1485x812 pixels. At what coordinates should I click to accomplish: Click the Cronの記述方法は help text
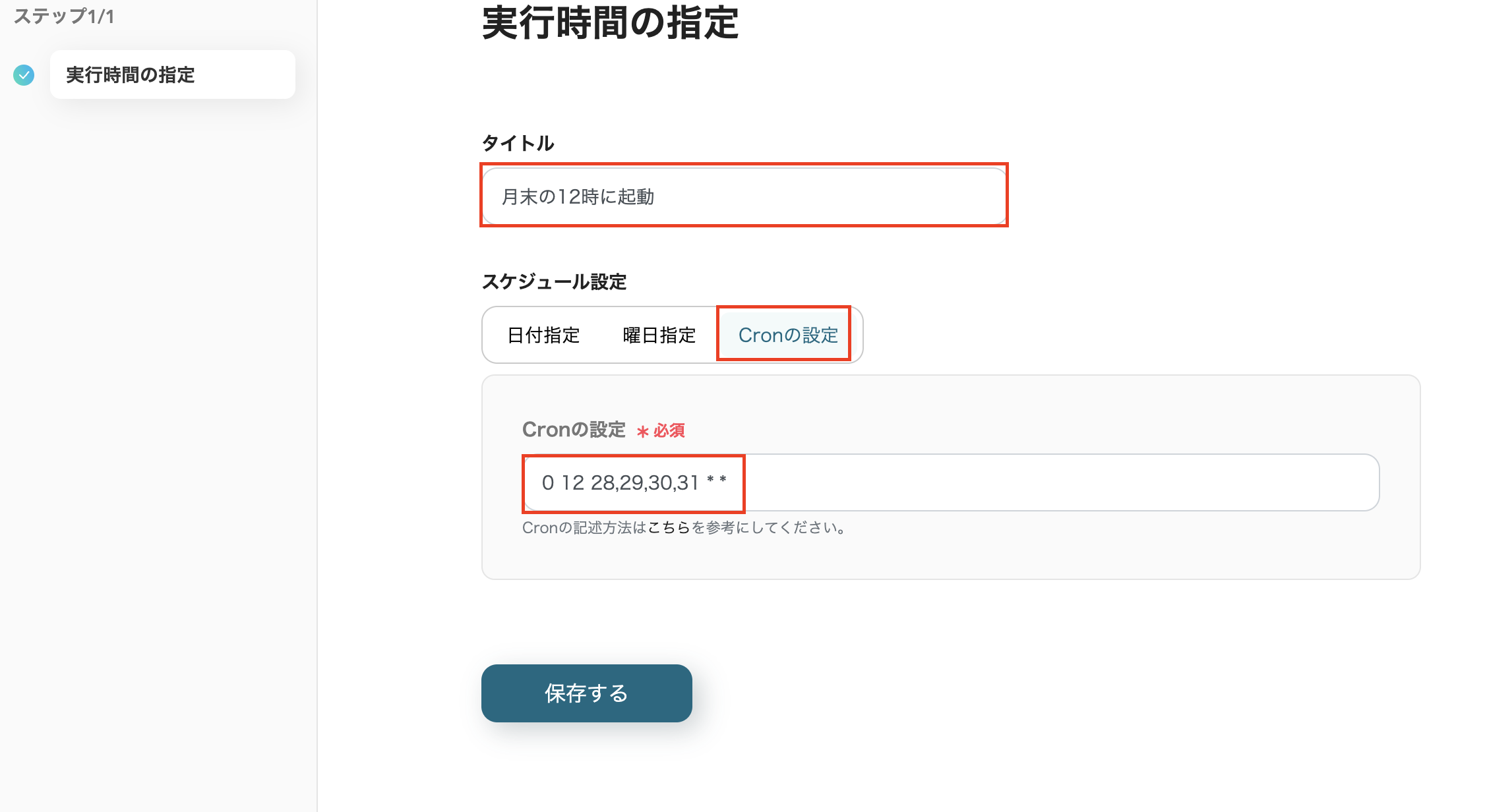pos(584,528)
